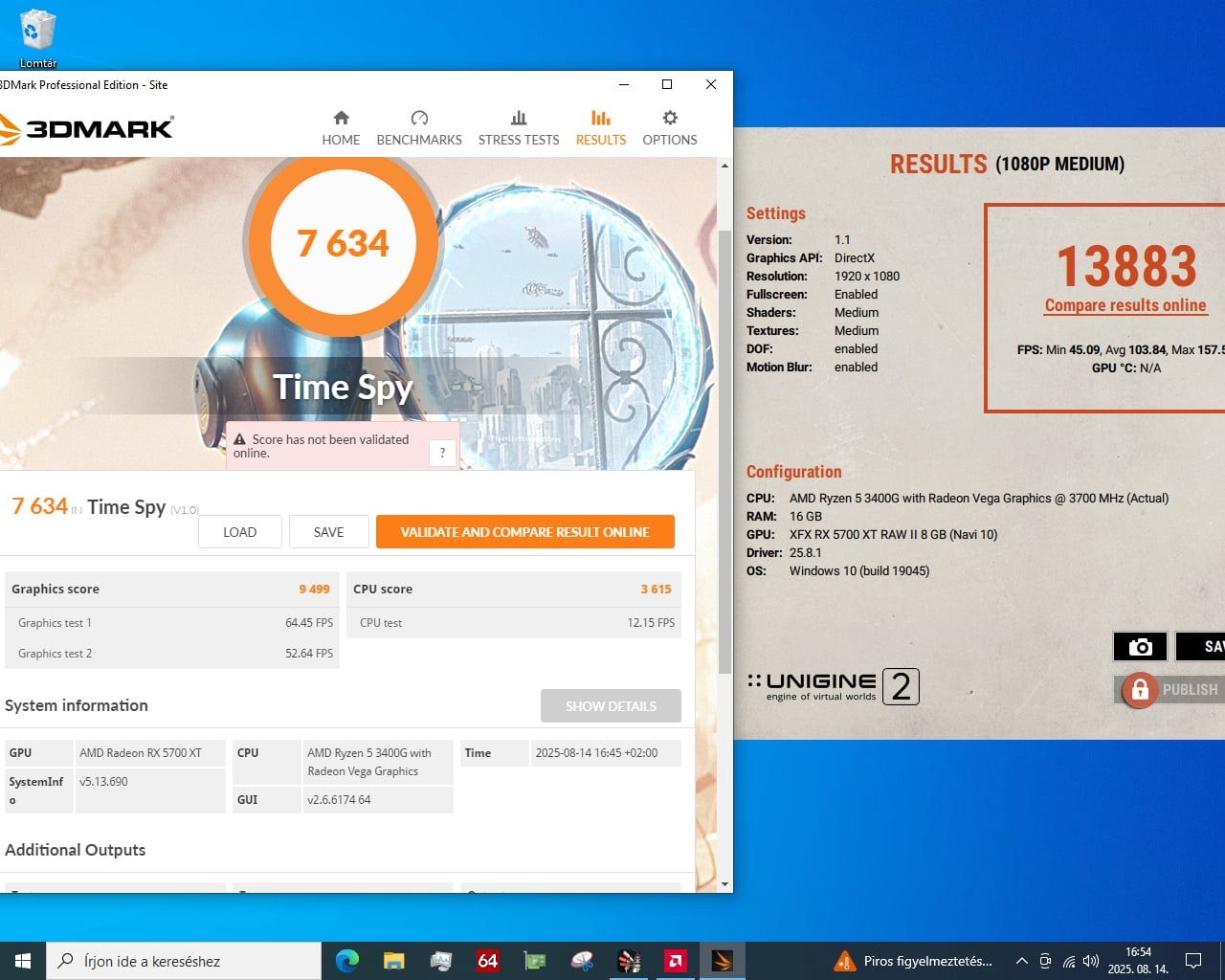1225x980 pixels.
Task: Click the CPU test 12.15 FPS row
Action: pos(514,623)
